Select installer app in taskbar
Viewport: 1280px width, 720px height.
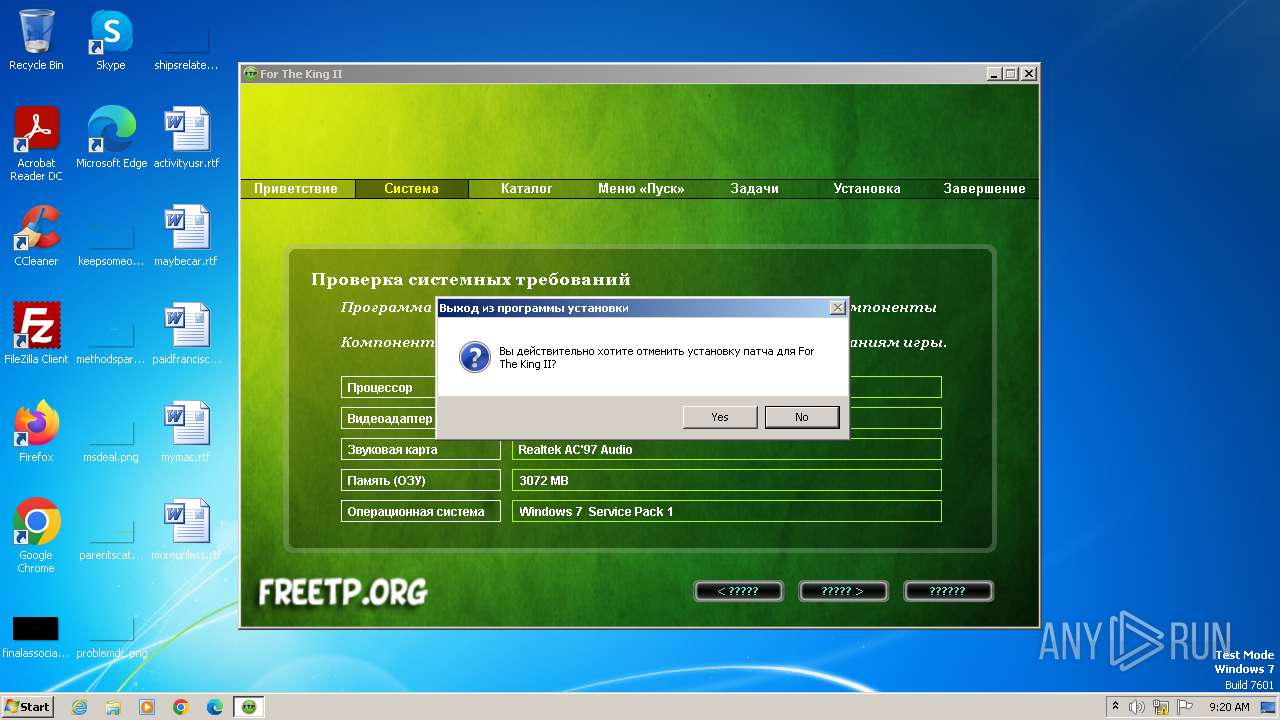[x=249, y=707]
